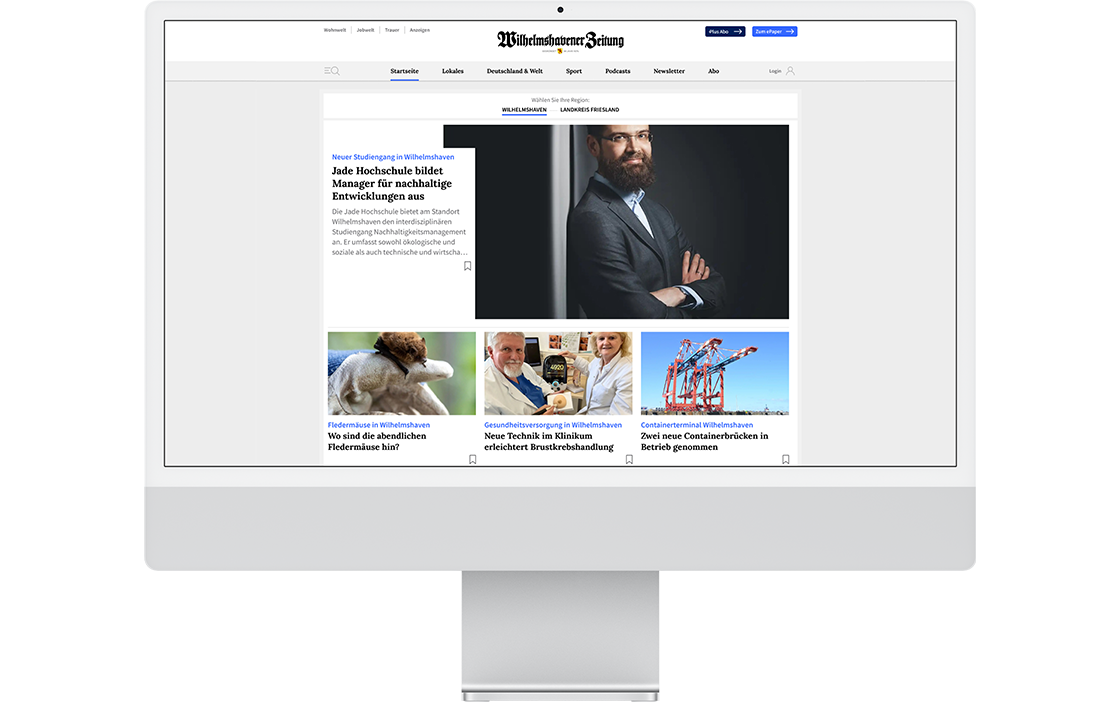Open the menu and search icon
Viewport: 1120px width, 702px height.
[x=331, y=71]
